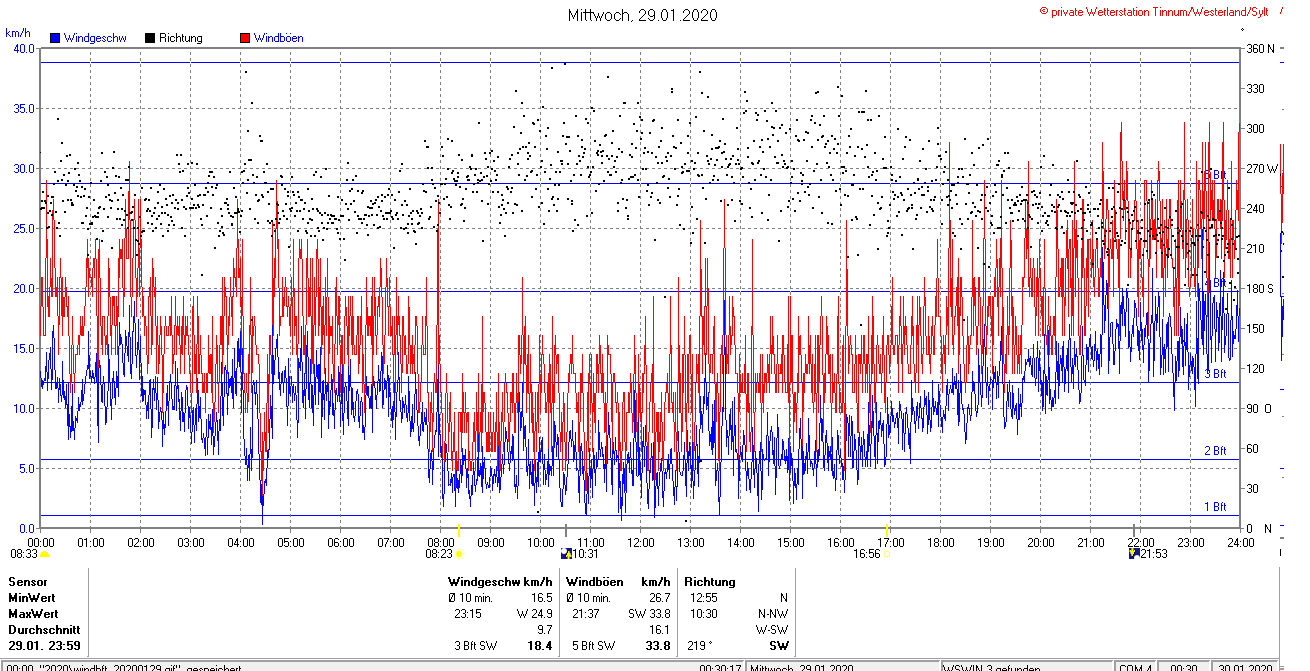Screen dimensions: 1310x671
Task: Click the W-SW average direction entry
Action: [772, 630]
